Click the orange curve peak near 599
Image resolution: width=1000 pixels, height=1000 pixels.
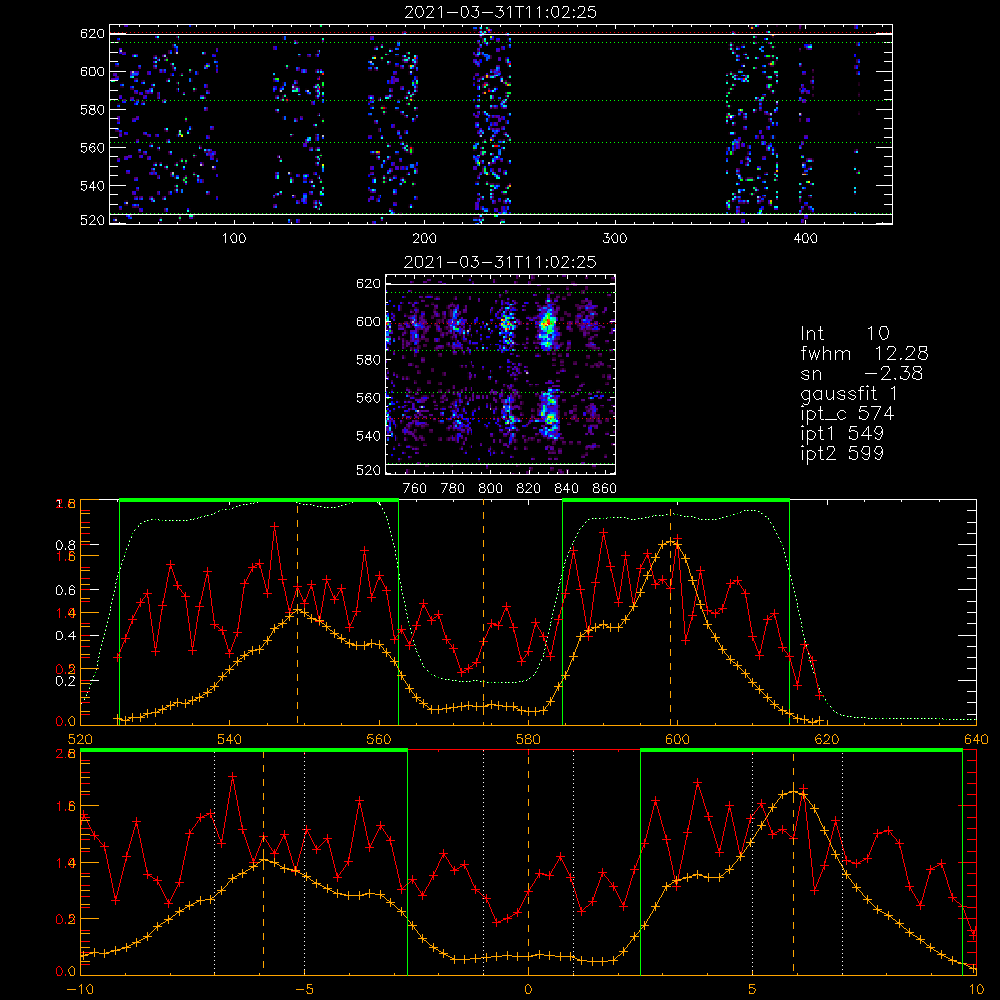(x=670, y=543)
